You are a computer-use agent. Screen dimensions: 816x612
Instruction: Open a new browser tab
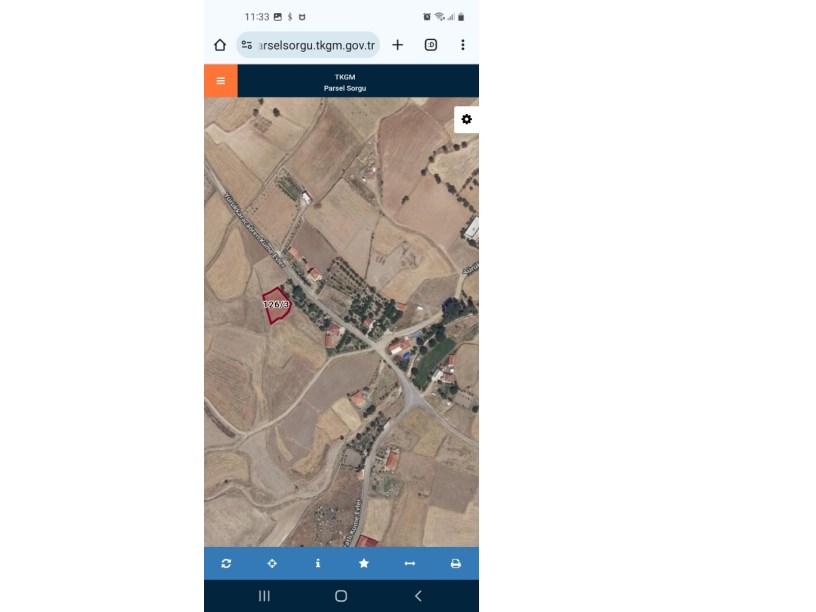[398, 45]
